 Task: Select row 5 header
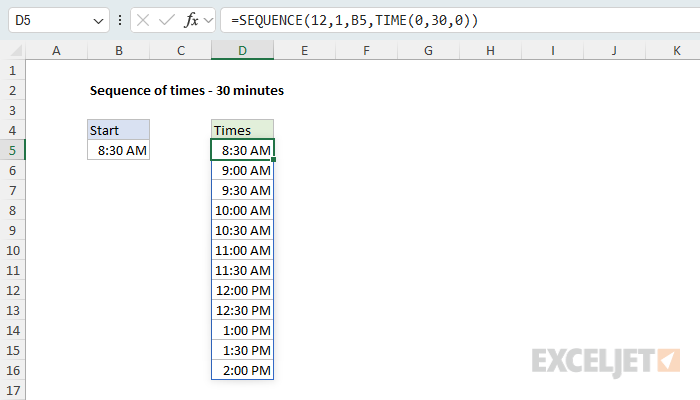[x=12, y=150]
